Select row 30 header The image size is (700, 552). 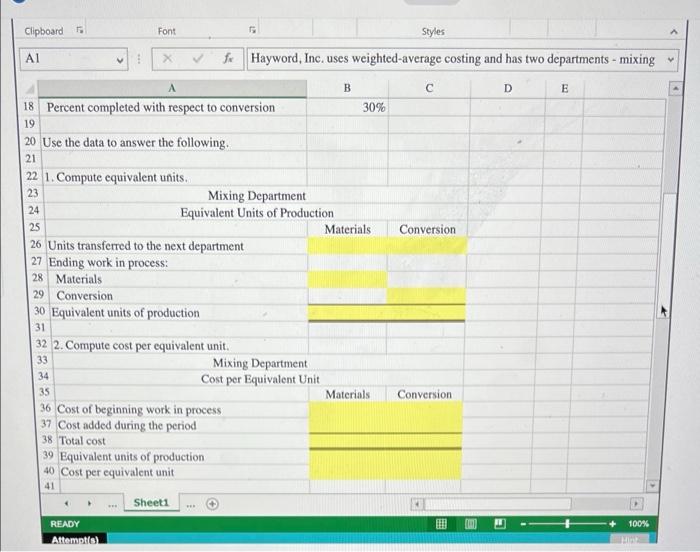(40, 311)
